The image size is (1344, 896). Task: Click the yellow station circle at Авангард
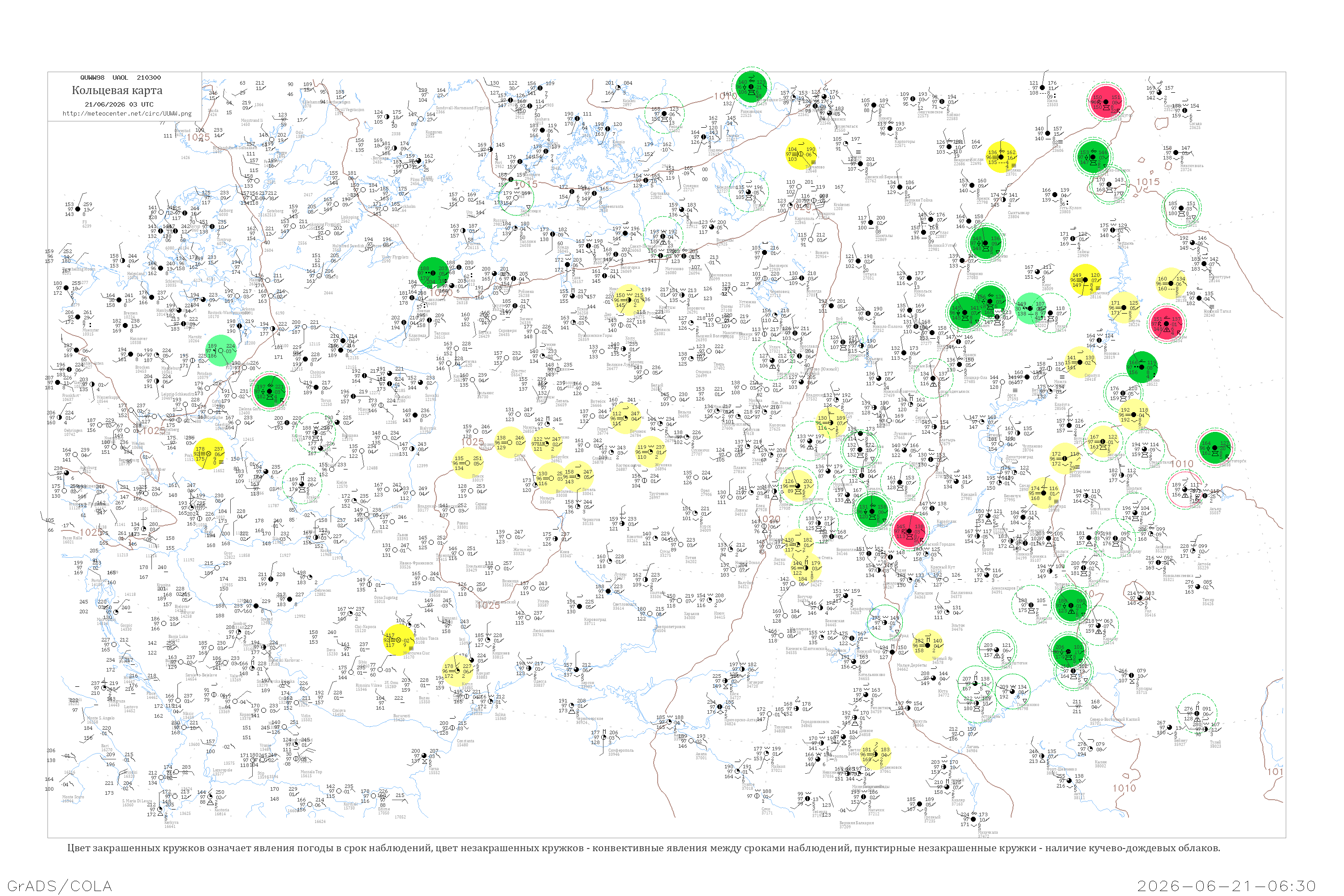pyautogui.click(x=1044, y=494)
